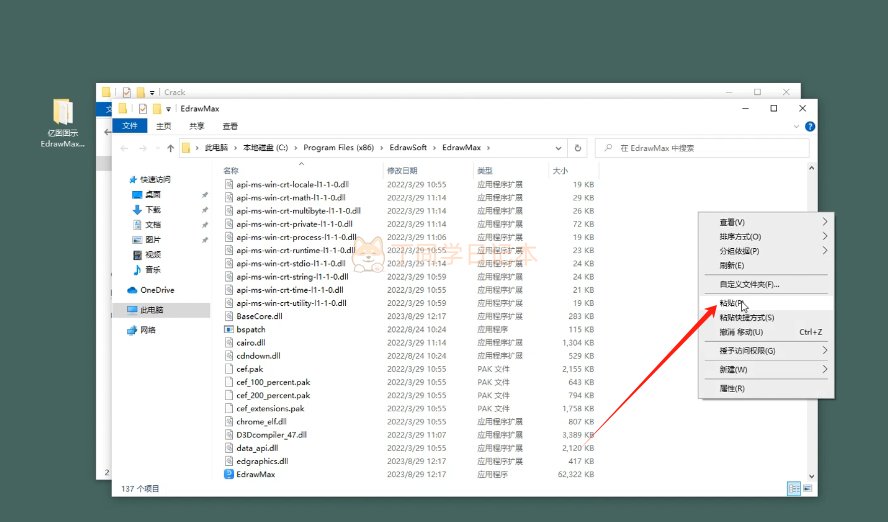The height and width of the screenshot is (522, 888).
Task: Select 粘贴(P) from the context menu
Action: click(x=731, y=303)
